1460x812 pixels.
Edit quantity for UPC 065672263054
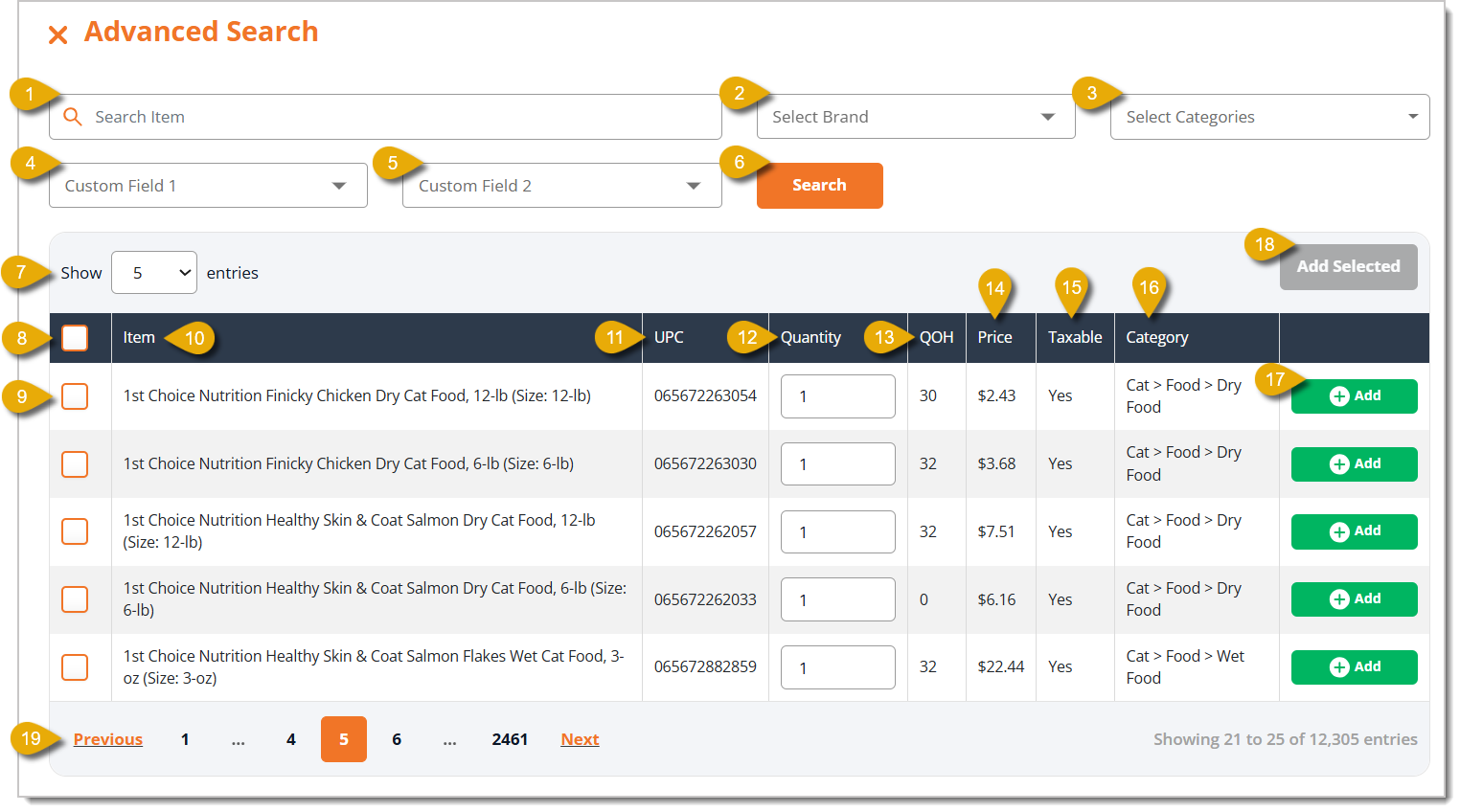coord(838,396)
